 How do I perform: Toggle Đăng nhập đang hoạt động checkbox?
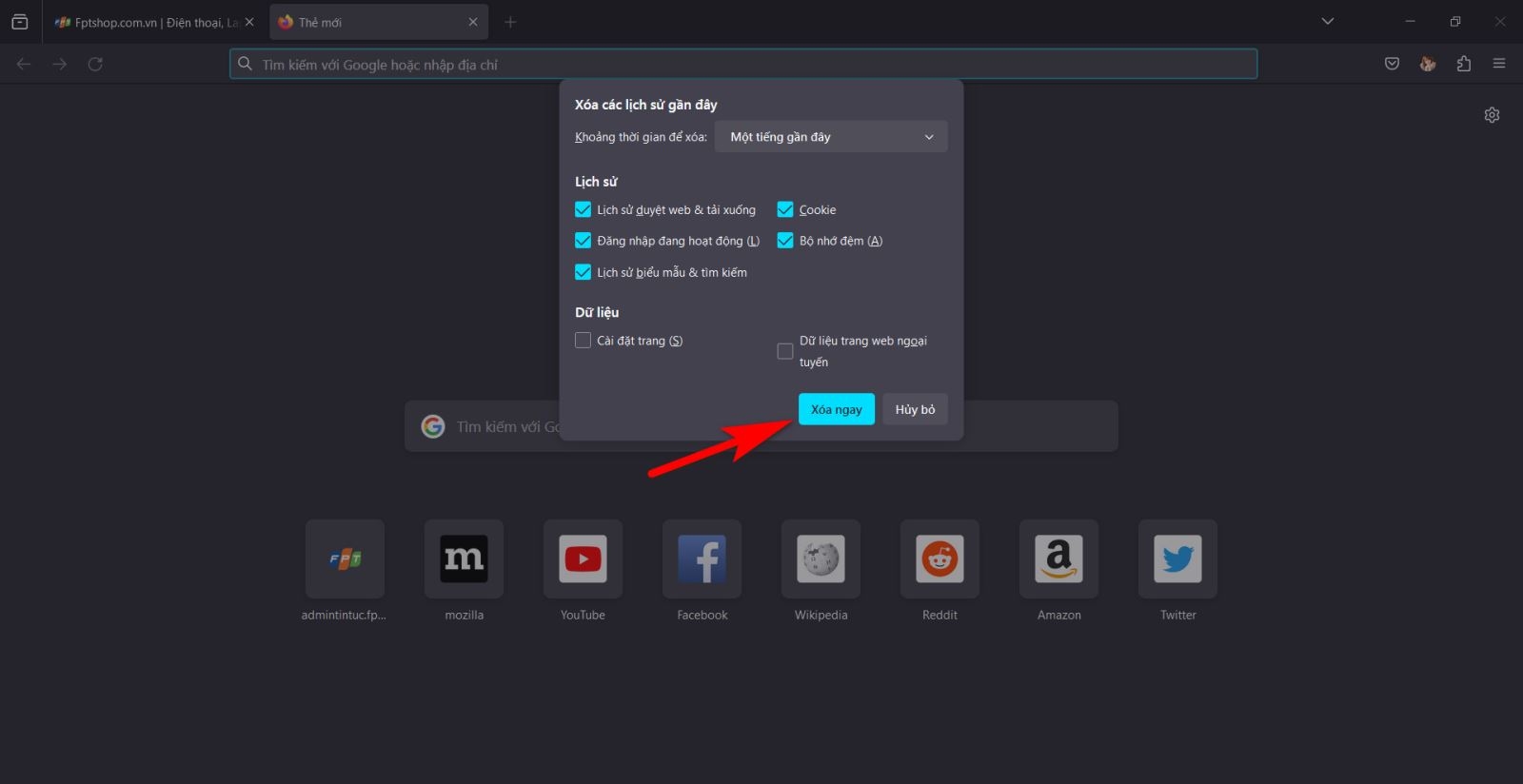pyautogui.click(x=583, y=241)
